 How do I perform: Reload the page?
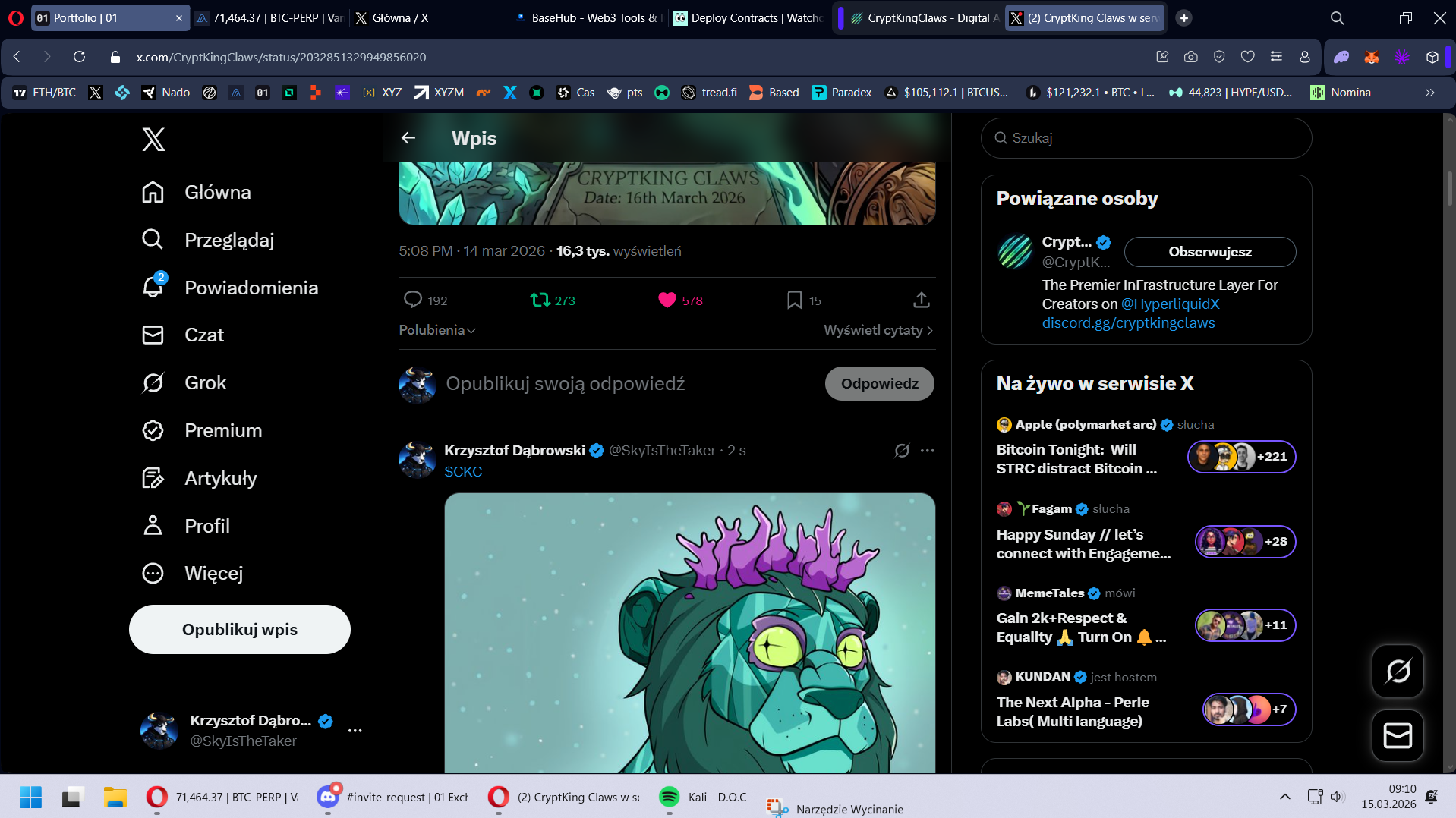click(x=79, y=57)
